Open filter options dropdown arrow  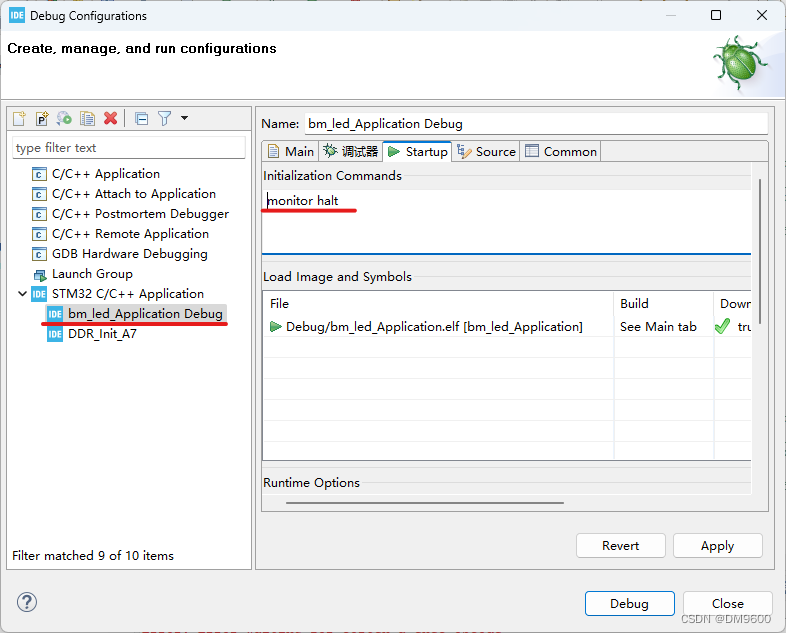click(x=184, y=118)
